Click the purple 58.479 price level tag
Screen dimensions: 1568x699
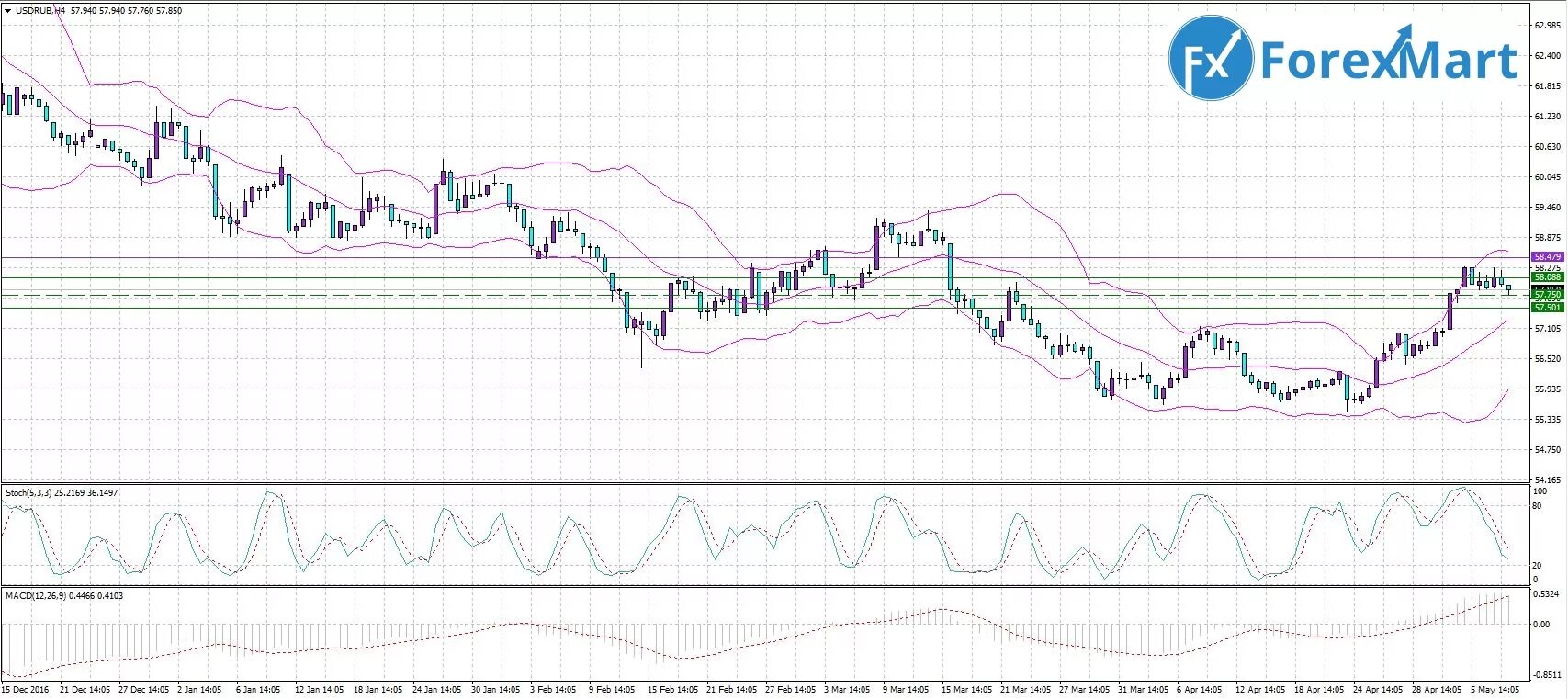tap(1547, 257)
